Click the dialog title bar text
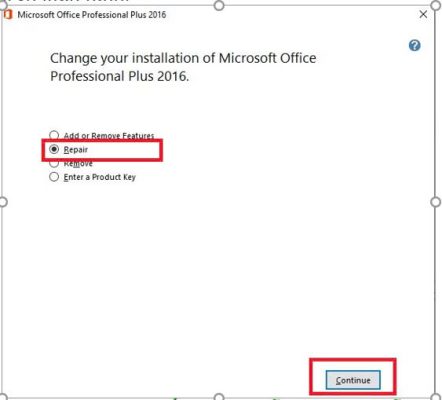 point(92,15)
